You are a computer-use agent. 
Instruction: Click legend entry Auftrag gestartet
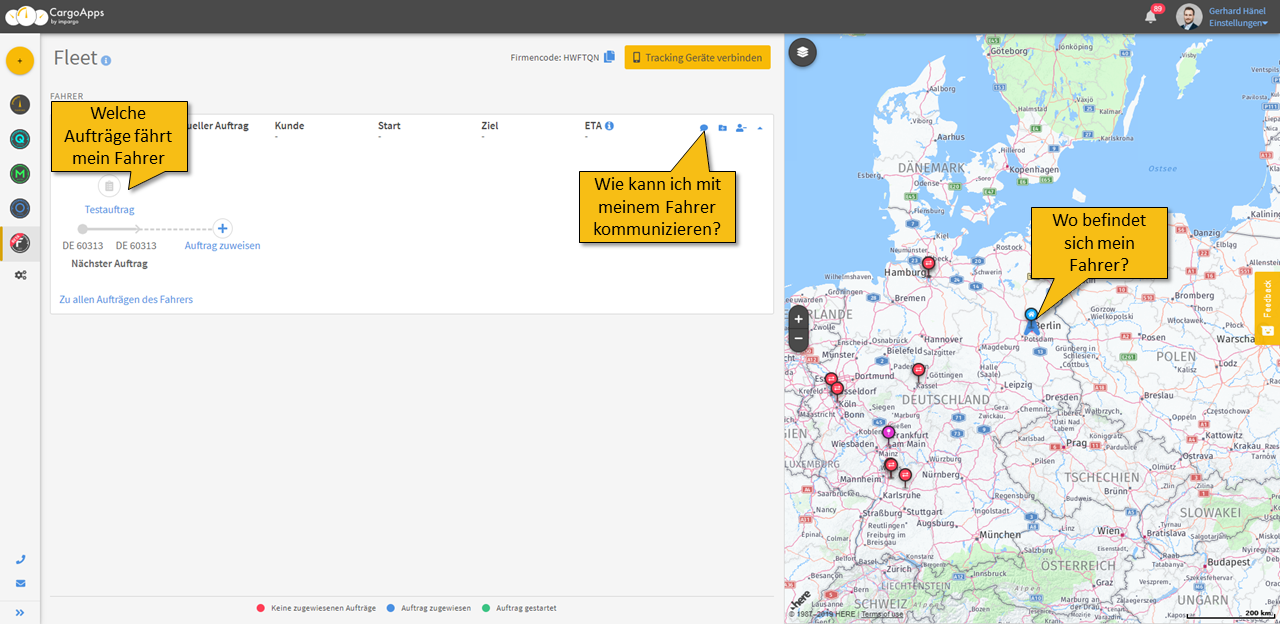(518, 608)
